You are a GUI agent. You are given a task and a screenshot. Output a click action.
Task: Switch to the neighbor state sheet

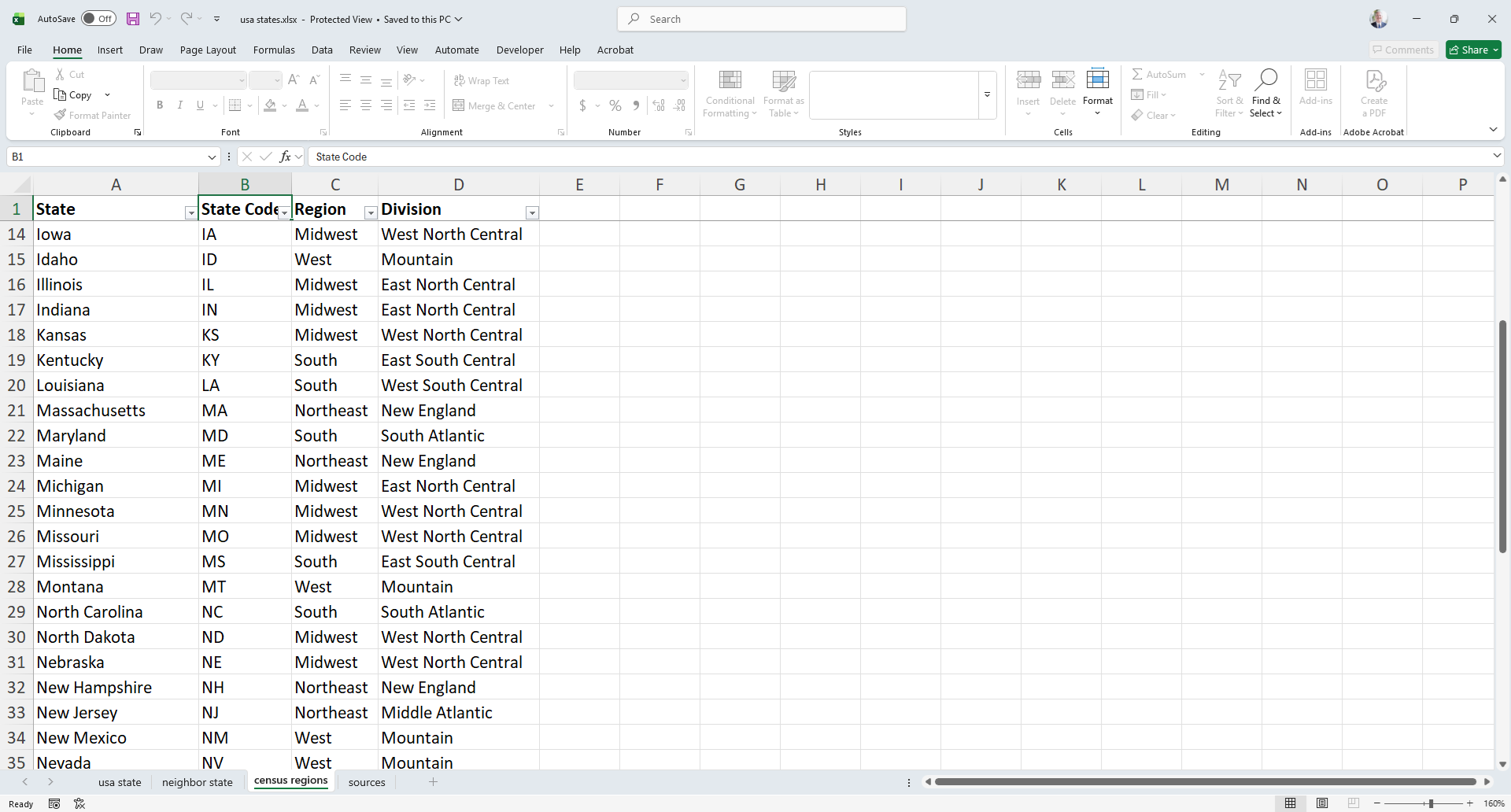click(x=198, y=782)
